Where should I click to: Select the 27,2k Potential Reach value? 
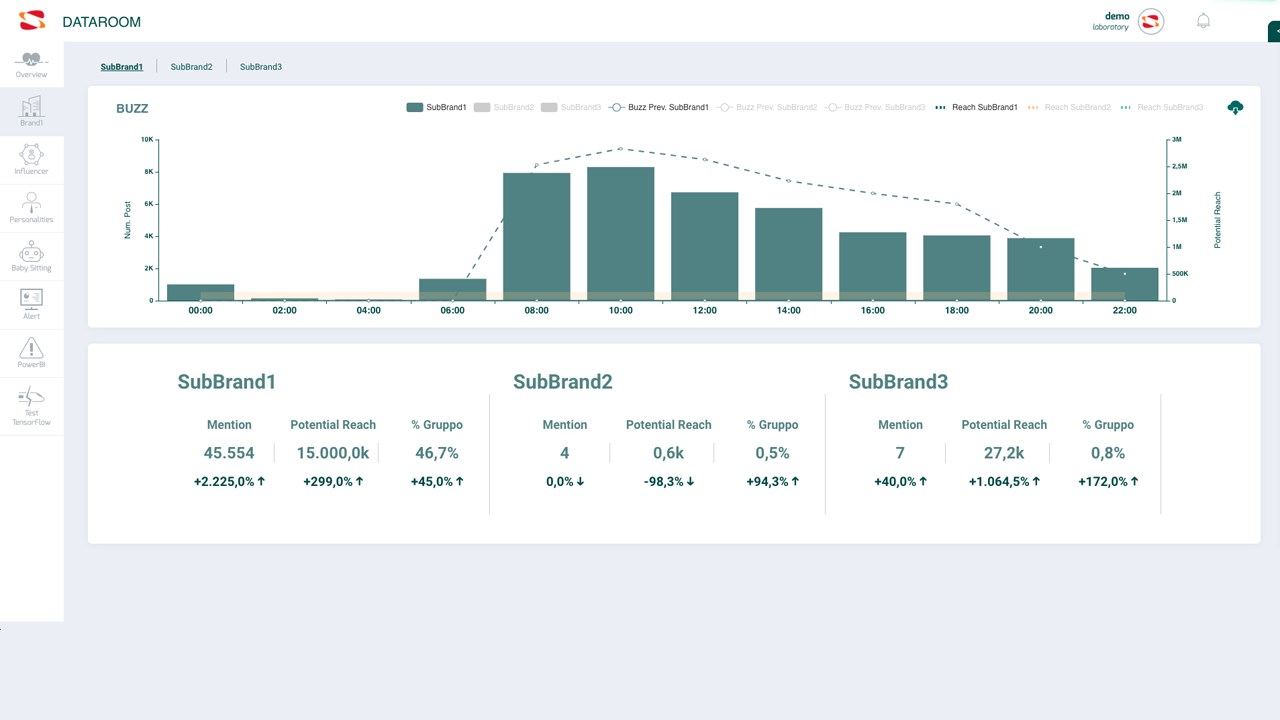(x=1004, y=453)
